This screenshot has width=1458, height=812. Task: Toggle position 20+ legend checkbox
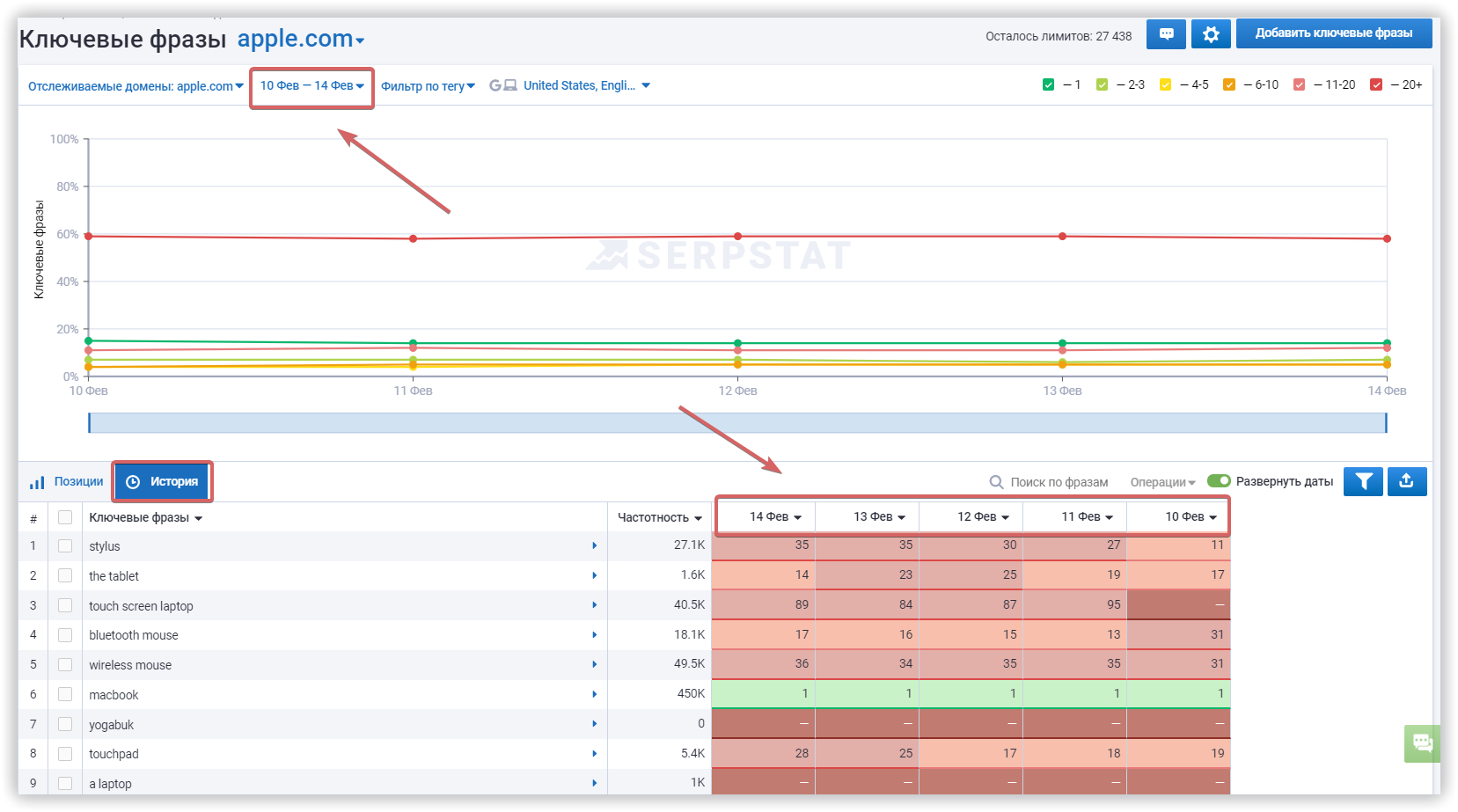(x=1376, y=84)
